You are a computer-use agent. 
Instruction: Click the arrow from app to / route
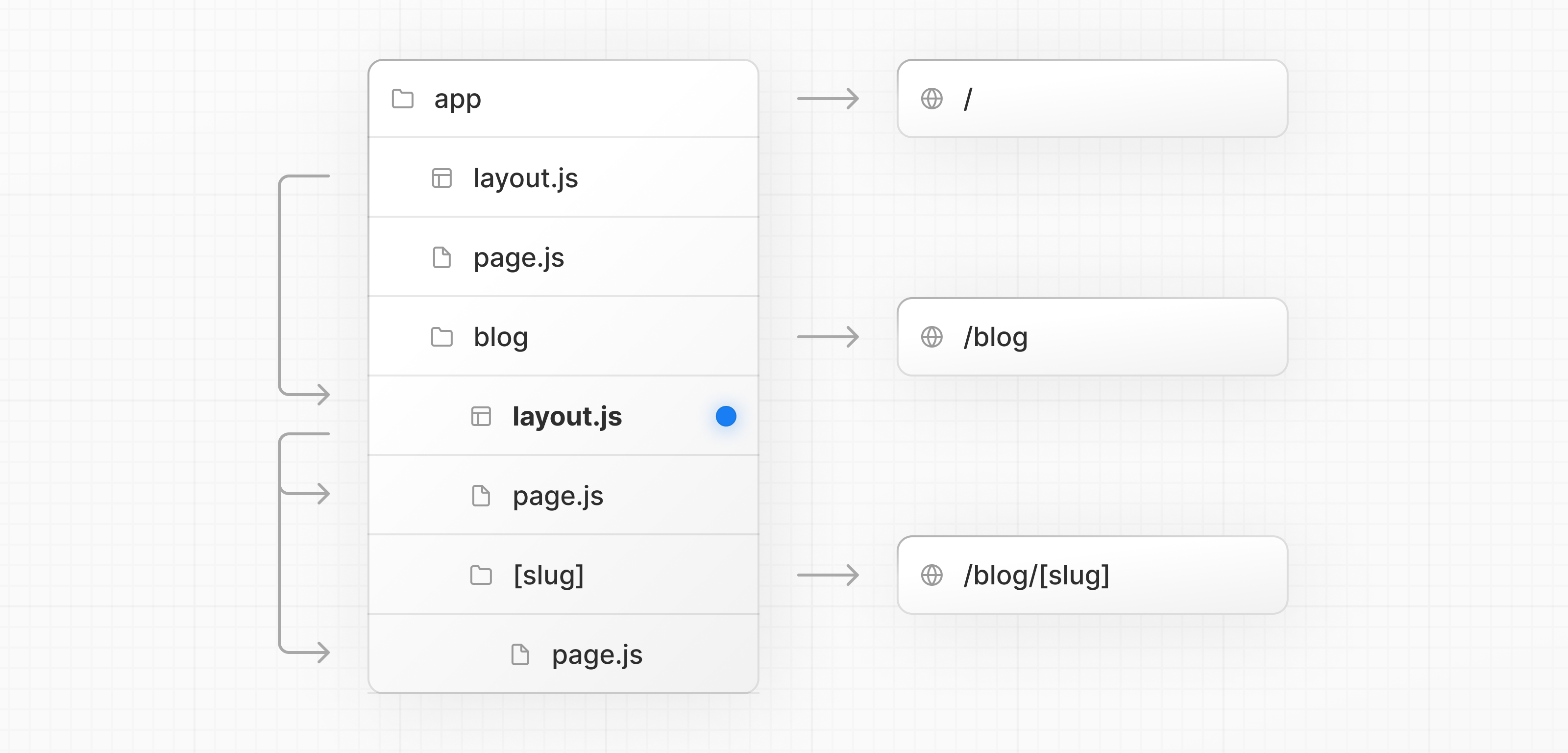(828, 99)
